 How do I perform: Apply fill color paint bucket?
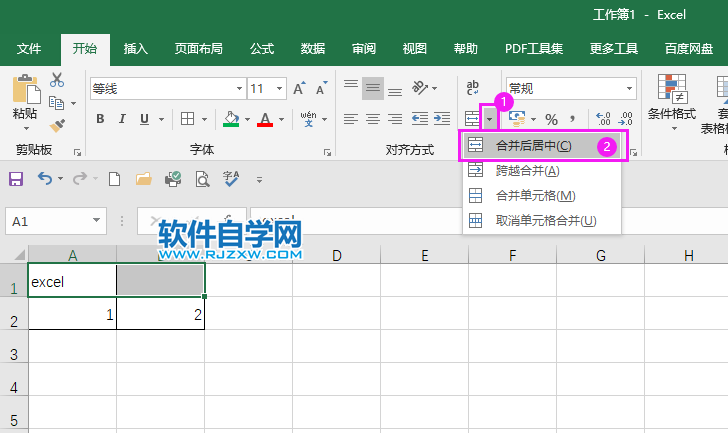[x=231, y=119]
